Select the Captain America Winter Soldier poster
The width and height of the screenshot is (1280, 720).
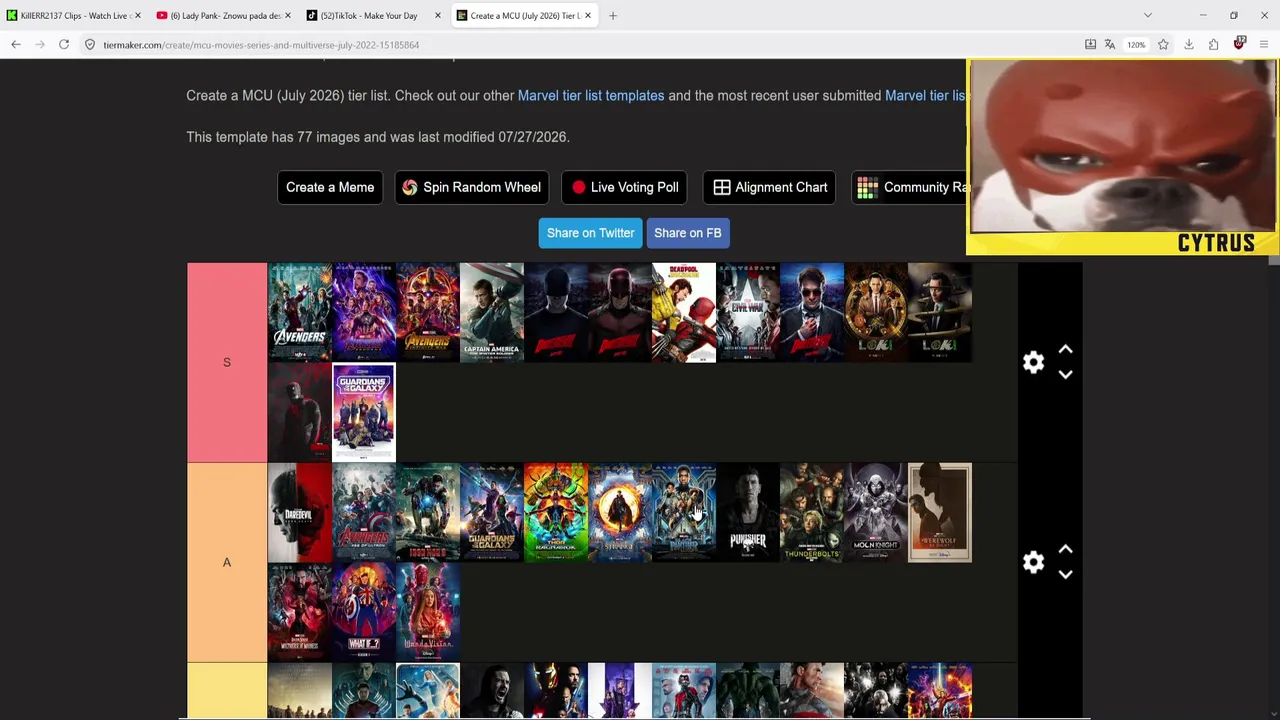[492, 312]
